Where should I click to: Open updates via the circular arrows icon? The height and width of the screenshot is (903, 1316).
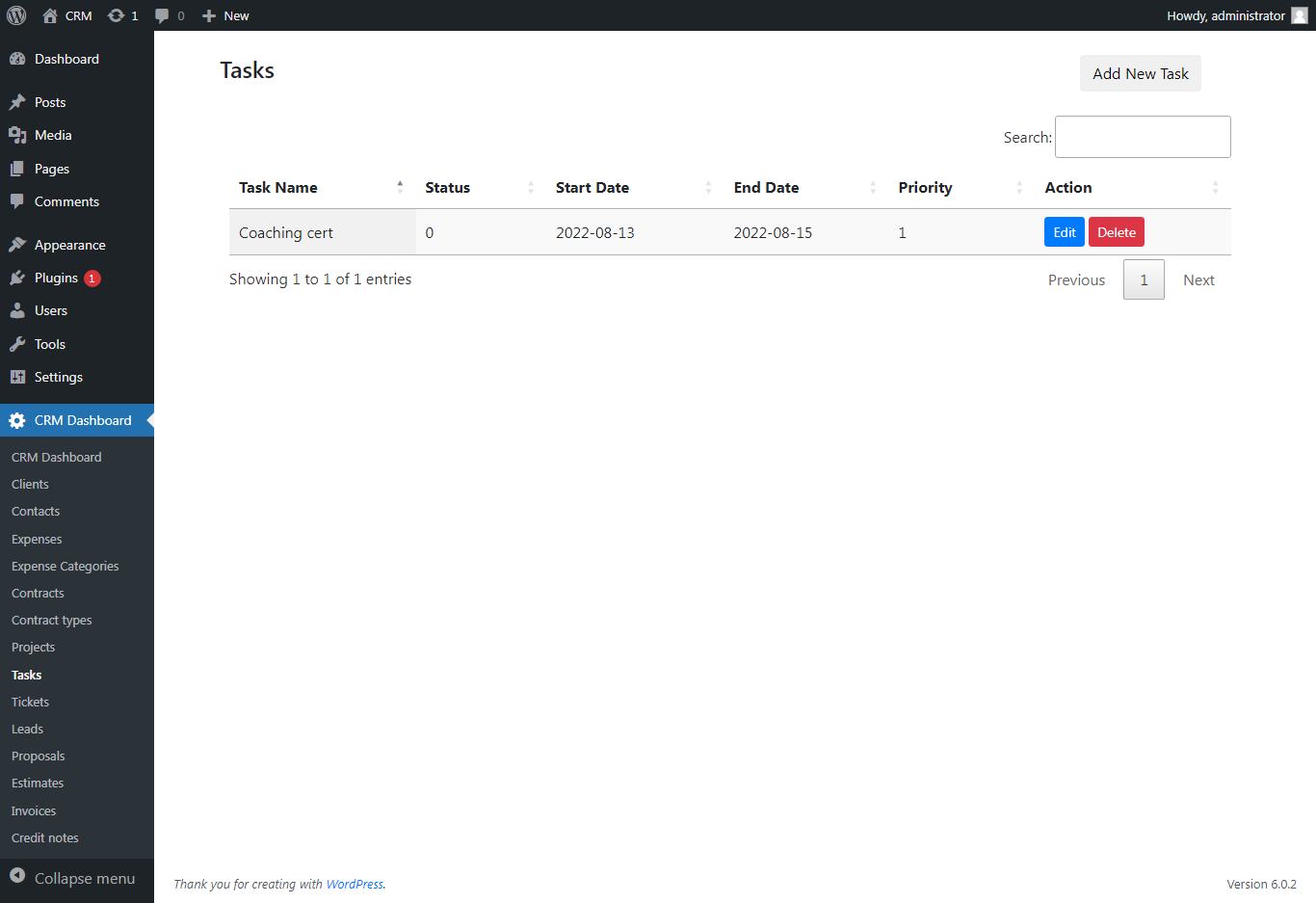116,15
